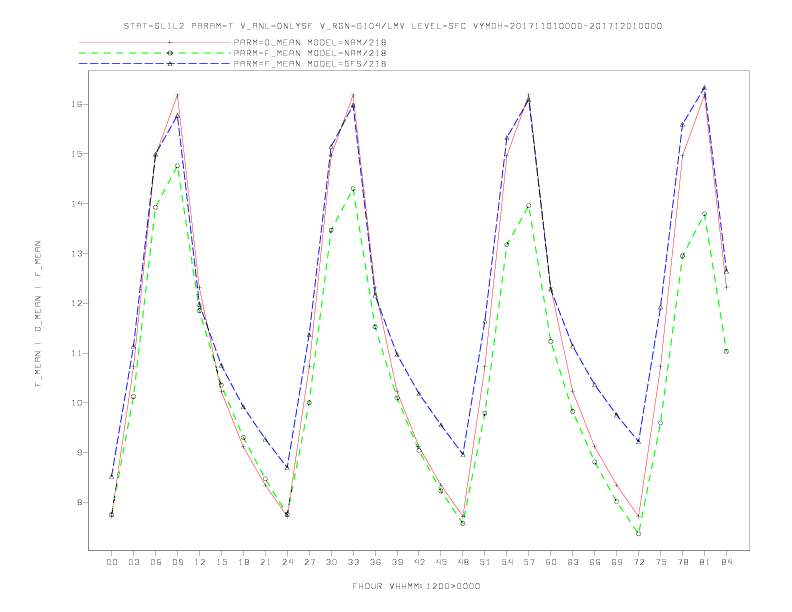
Task: Click x-axis tick label 27
Action: (309, 562)
